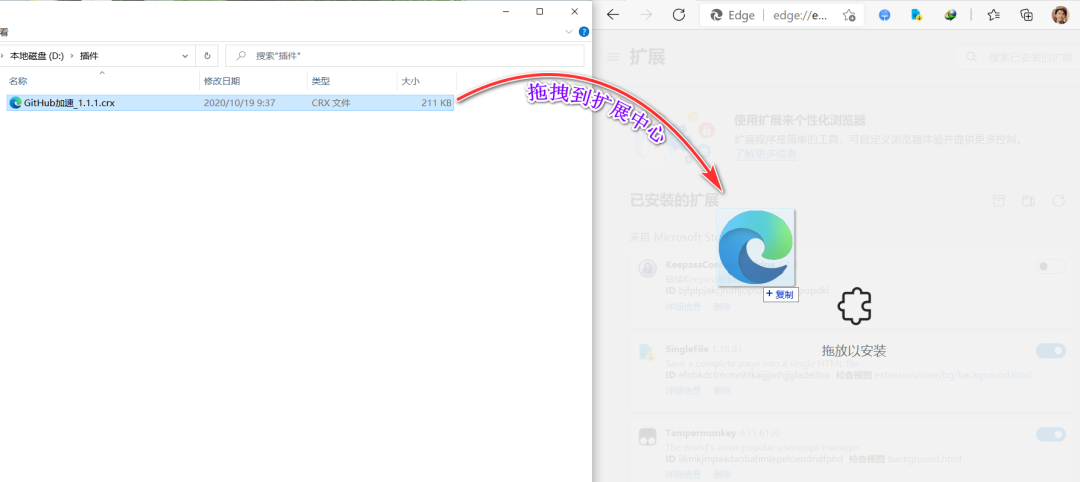
Task: Toggle the KeepassConnect extension switch
Action: tap(1051, 266)
